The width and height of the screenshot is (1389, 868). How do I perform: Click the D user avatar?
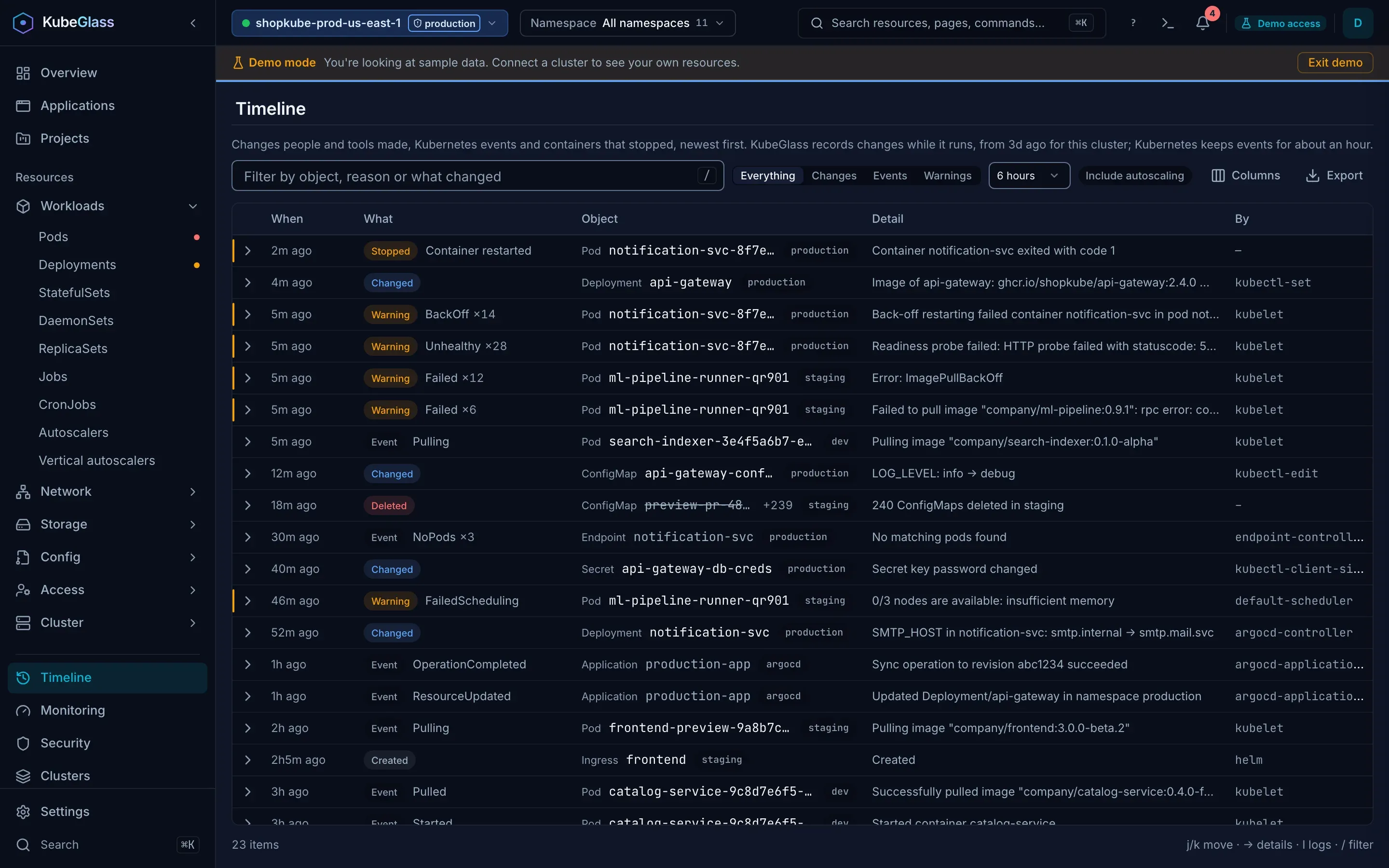(1358, 23)
